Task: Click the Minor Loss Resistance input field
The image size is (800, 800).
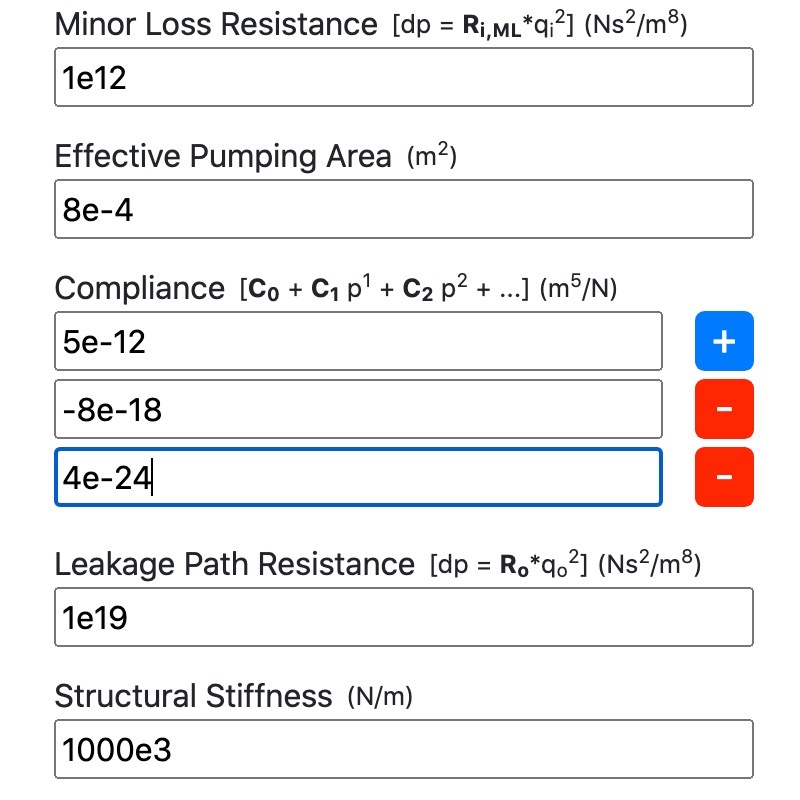Action: [x=403, y=78]
